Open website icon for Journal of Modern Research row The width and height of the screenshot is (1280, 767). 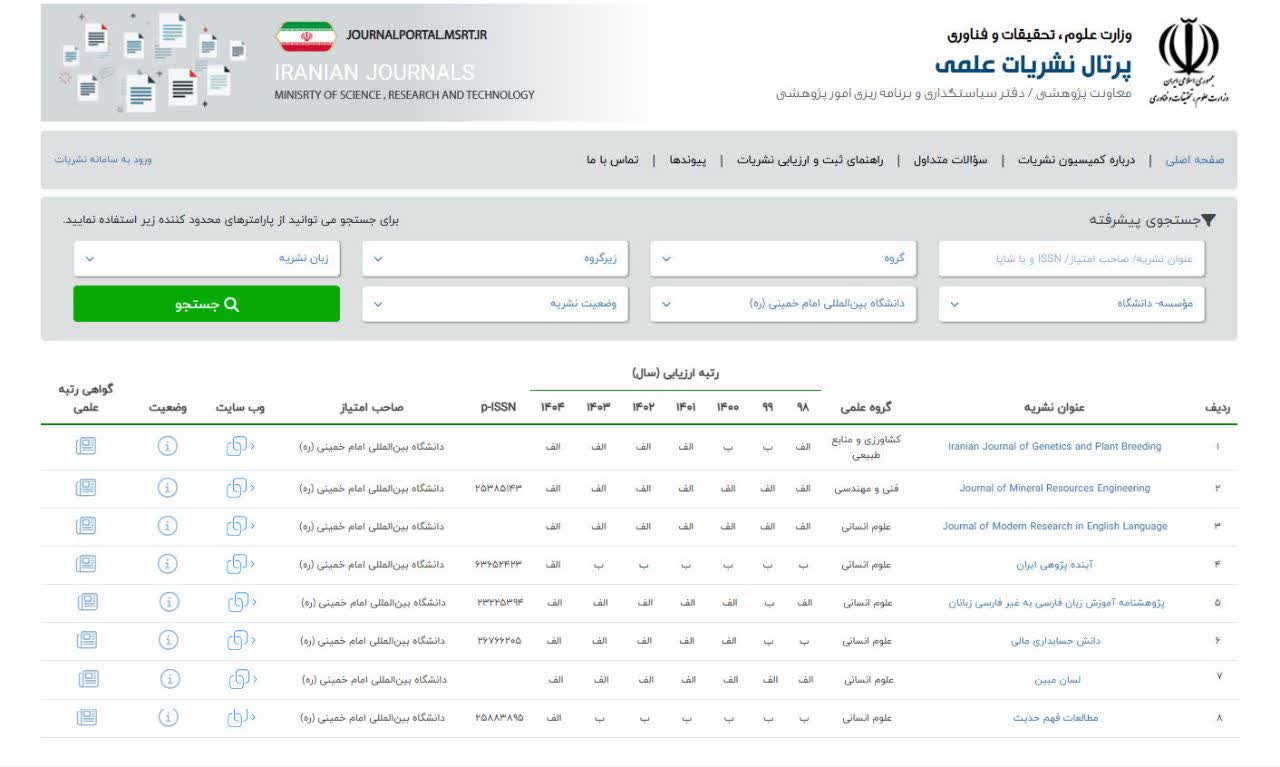click(240, 526)
